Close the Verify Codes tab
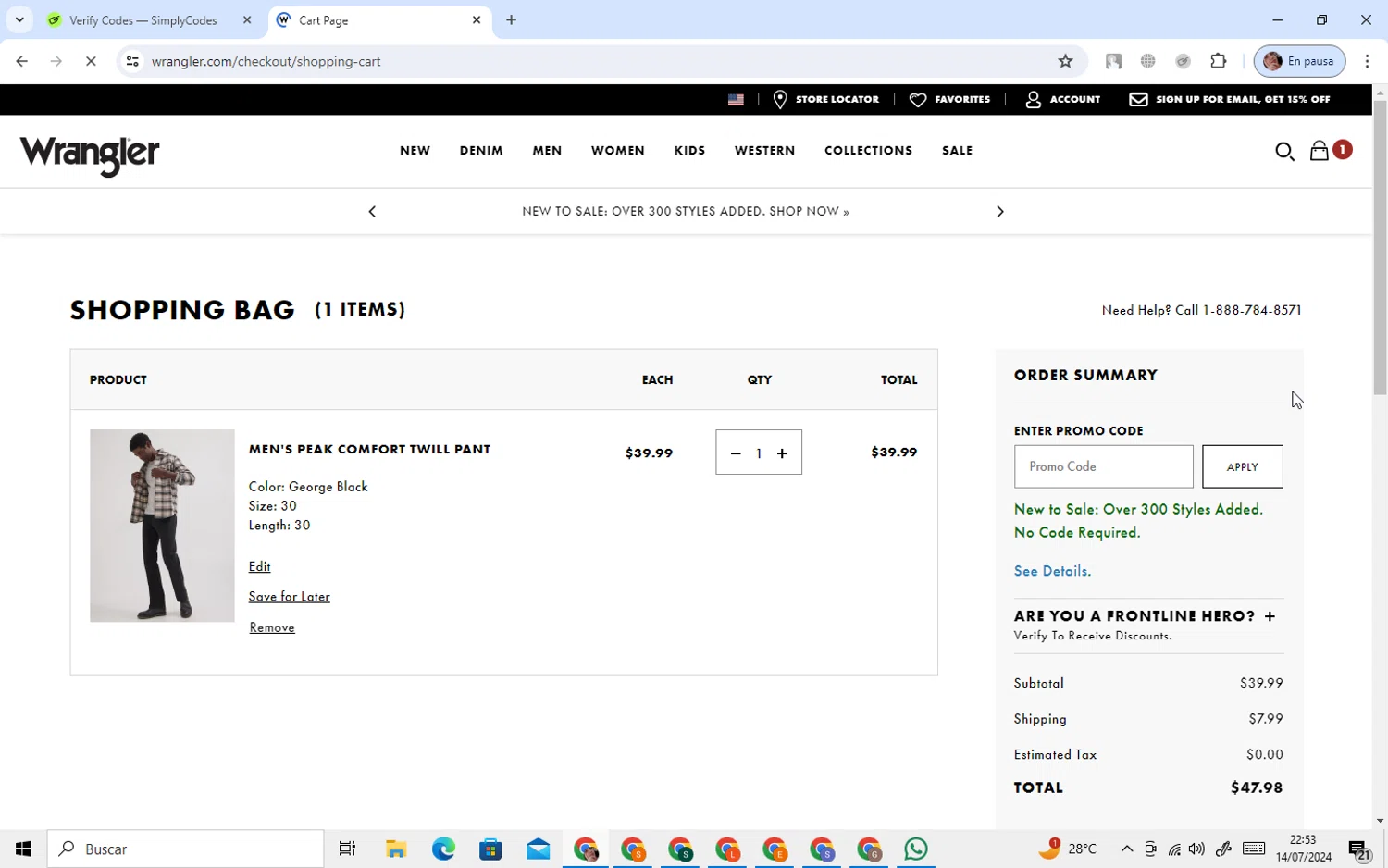 [247, 19]
